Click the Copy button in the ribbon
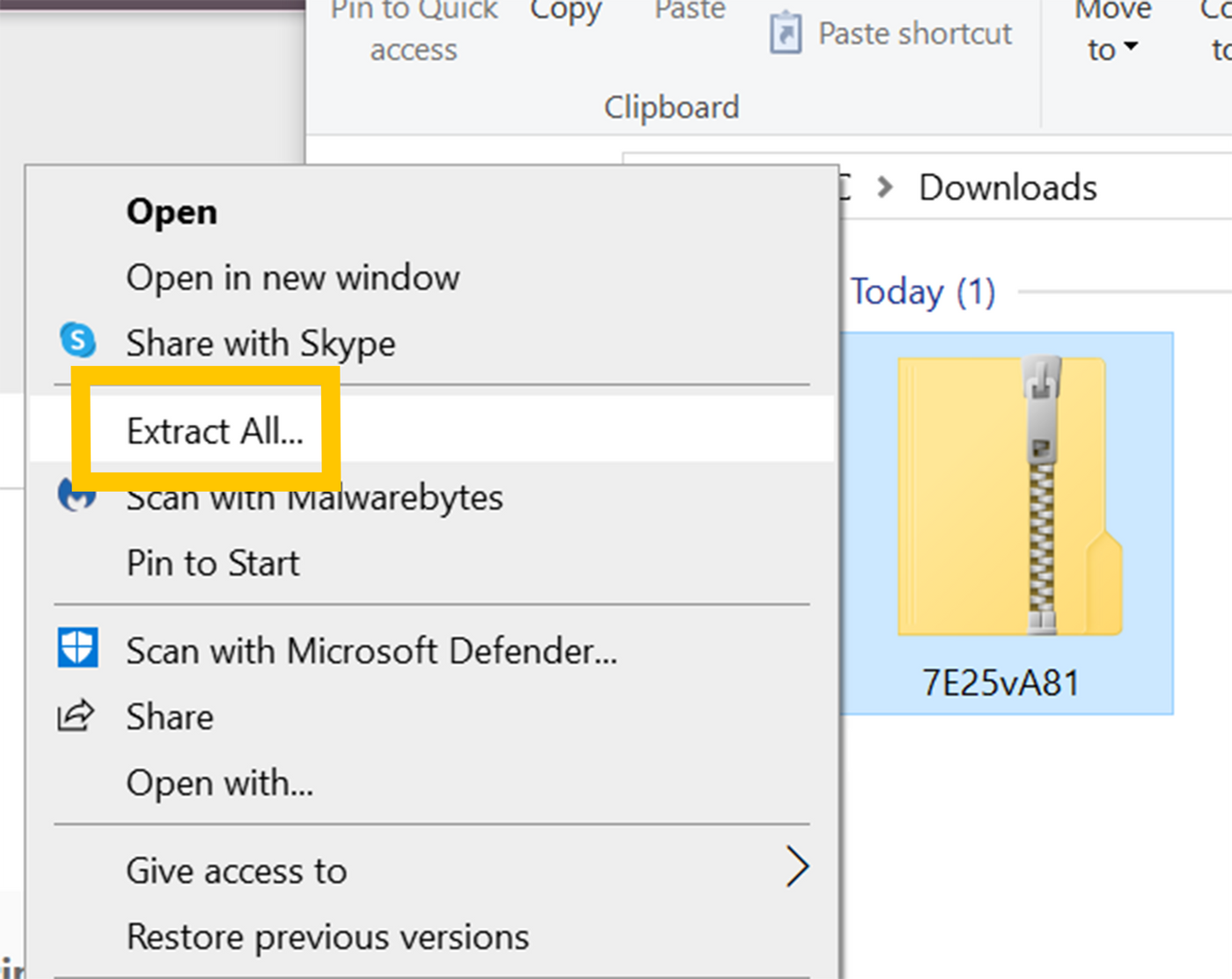This screenshot has width=1232, height=979. pyautogui.click(x=565, y=12)
